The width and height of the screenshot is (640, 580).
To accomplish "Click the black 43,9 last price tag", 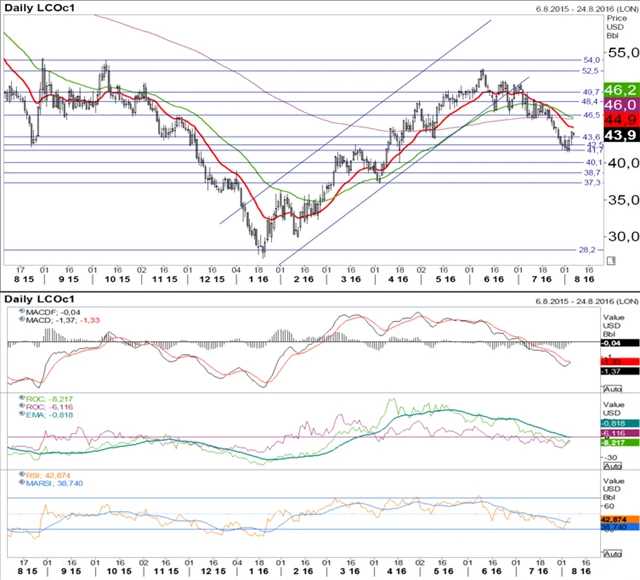I will [621, 136].
